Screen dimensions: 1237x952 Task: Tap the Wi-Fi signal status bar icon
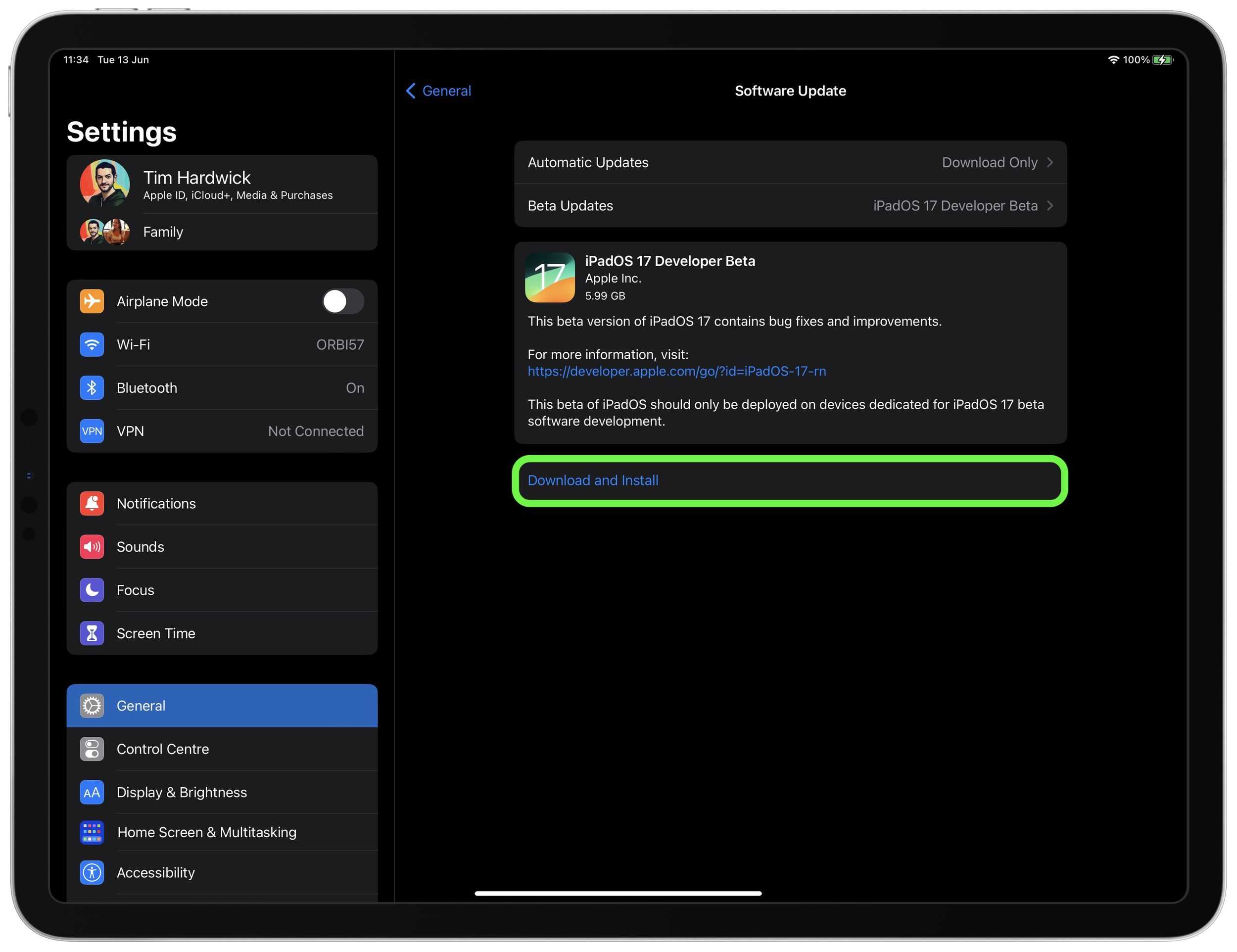(x=1113, y=59)
